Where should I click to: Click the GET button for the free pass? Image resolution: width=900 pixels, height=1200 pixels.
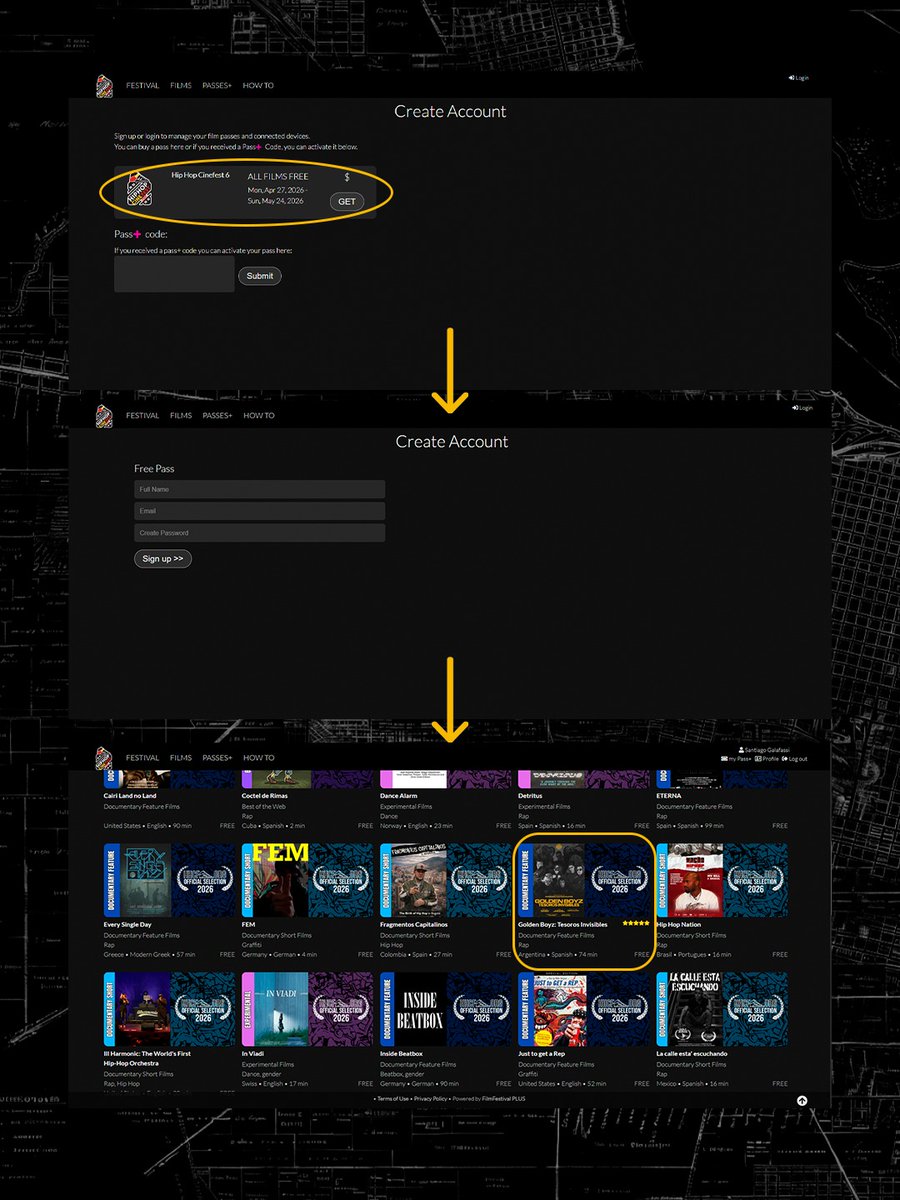pos(347,202)
